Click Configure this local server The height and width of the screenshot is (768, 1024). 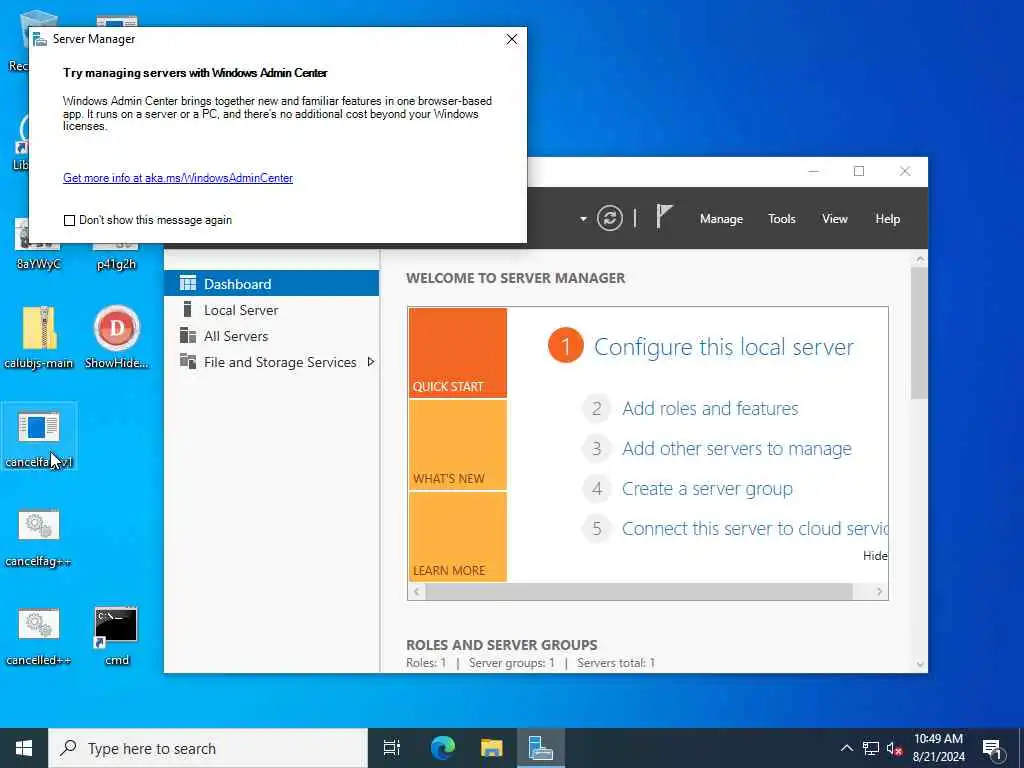point(724,347)
